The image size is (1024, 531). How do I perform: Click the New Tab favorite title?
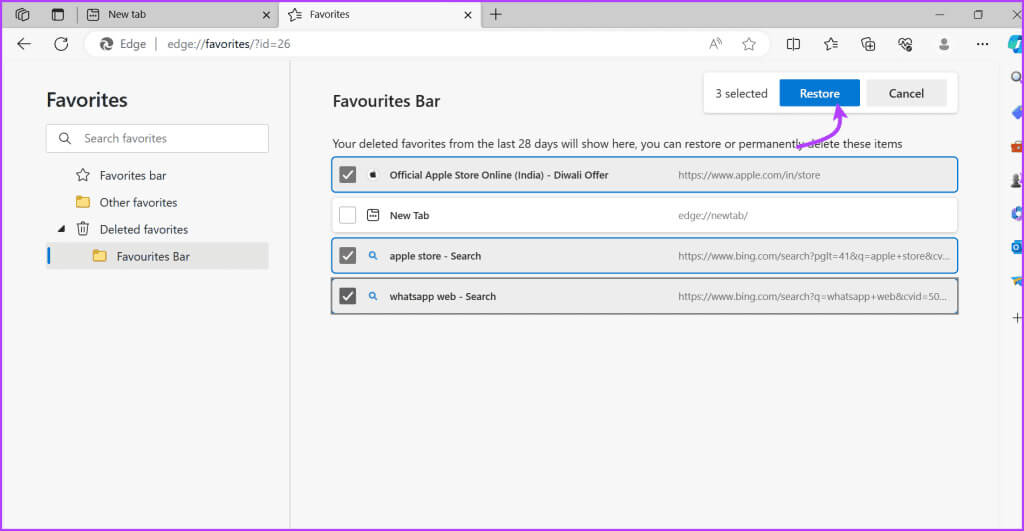point(409,216)
